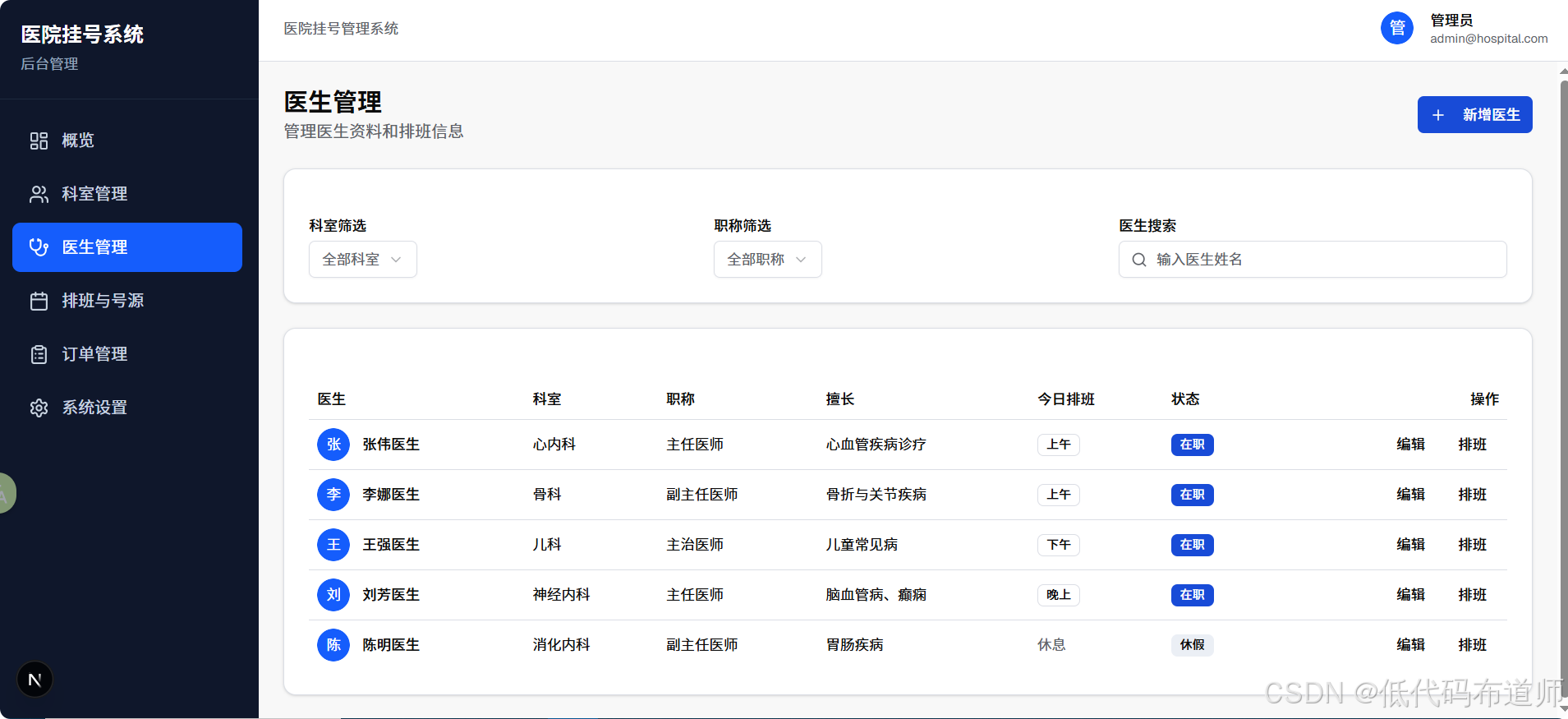Click the 状态 column header
The image size is (1568, 719).
[x=1185, y=399]
